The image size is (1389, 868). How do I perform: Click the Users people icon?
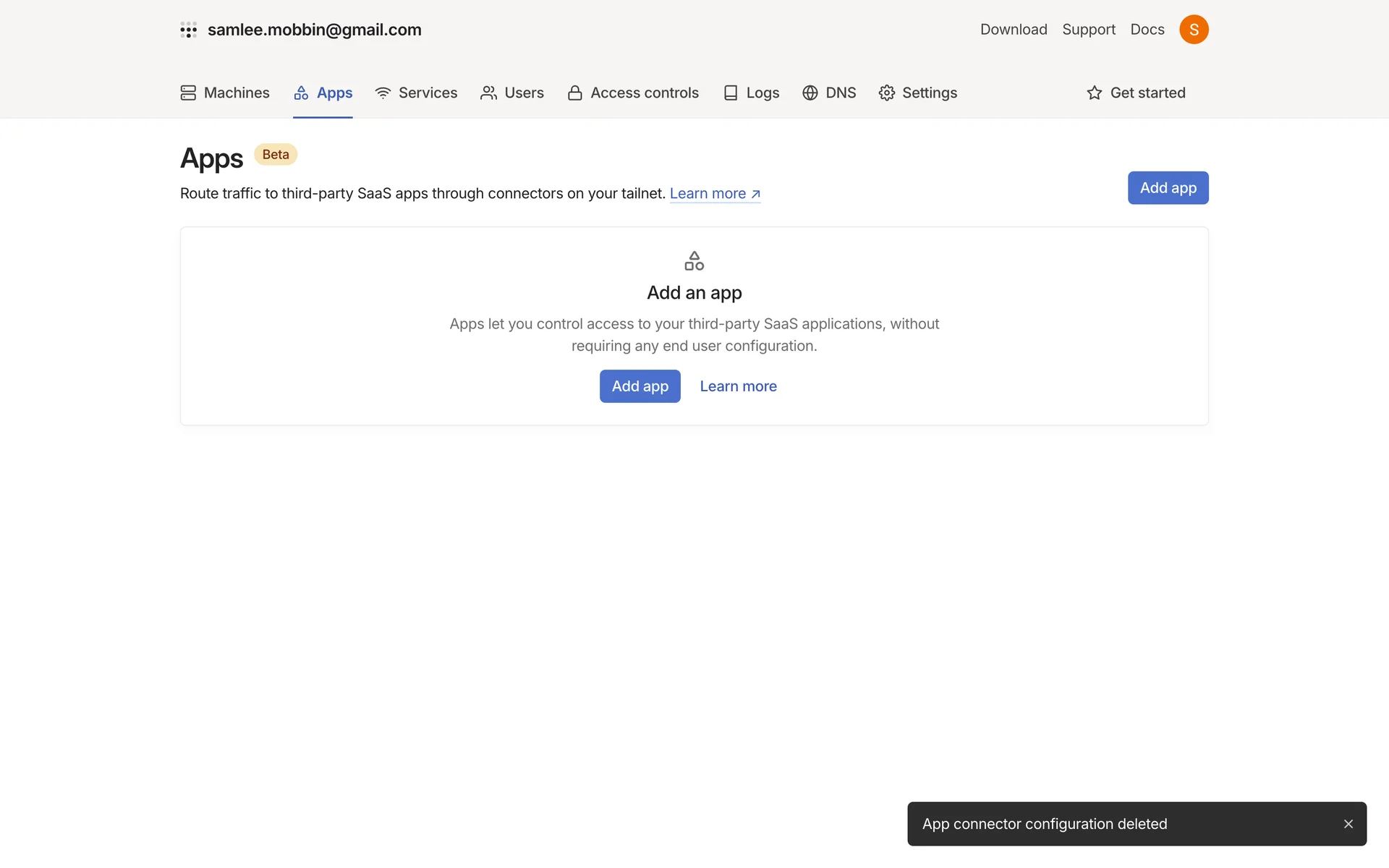488,93
